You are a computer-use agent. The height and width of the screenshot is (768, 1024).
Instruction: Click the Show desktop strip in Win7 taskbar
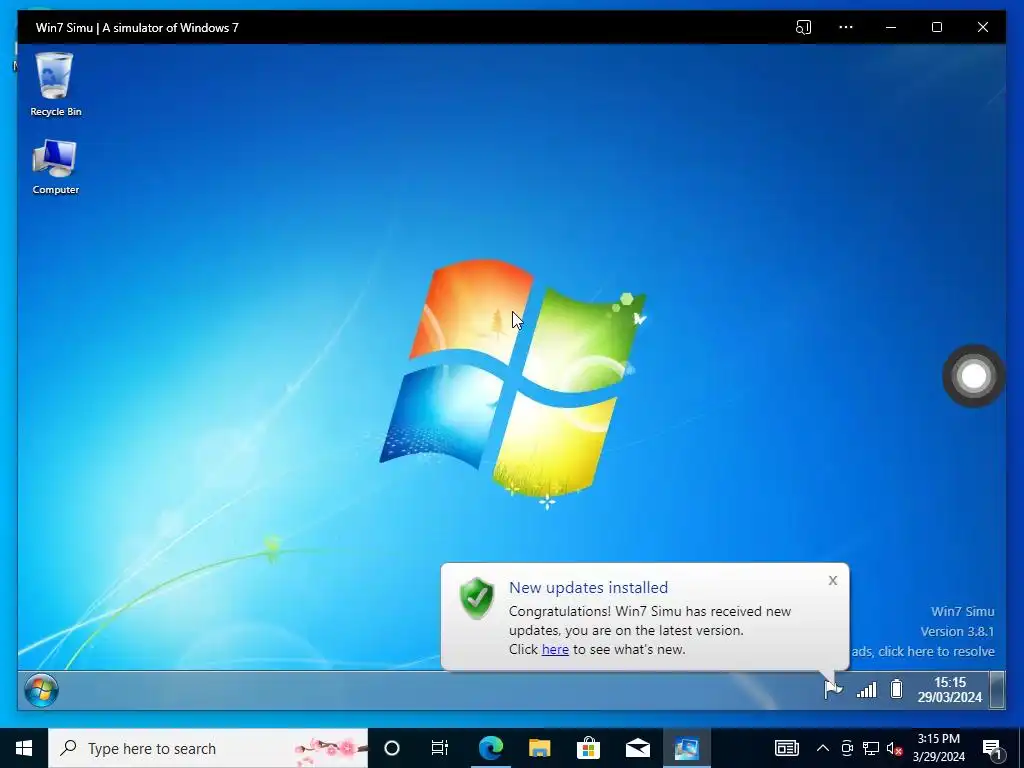[x=997, y=690]
